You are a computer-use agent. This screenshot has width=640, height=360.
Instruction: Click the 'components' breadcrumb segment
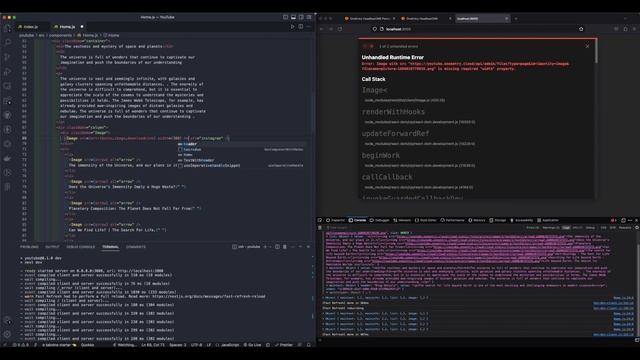60,36
